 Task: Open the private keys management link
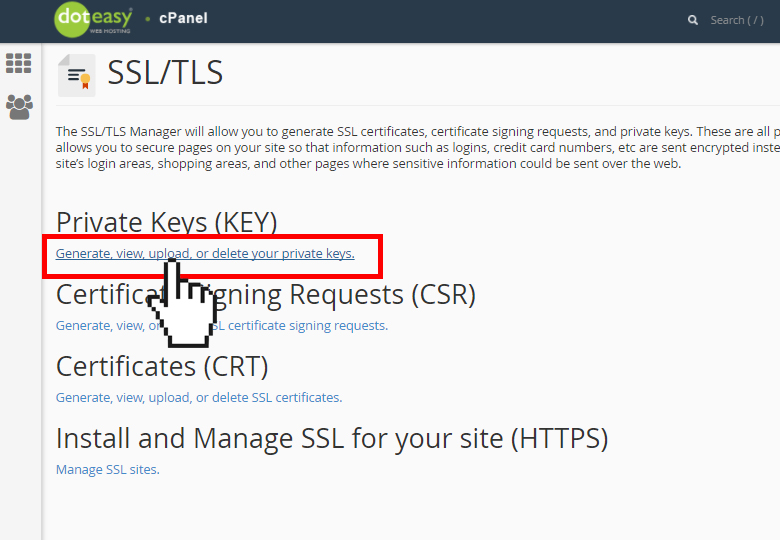click(x=205, y=254)
